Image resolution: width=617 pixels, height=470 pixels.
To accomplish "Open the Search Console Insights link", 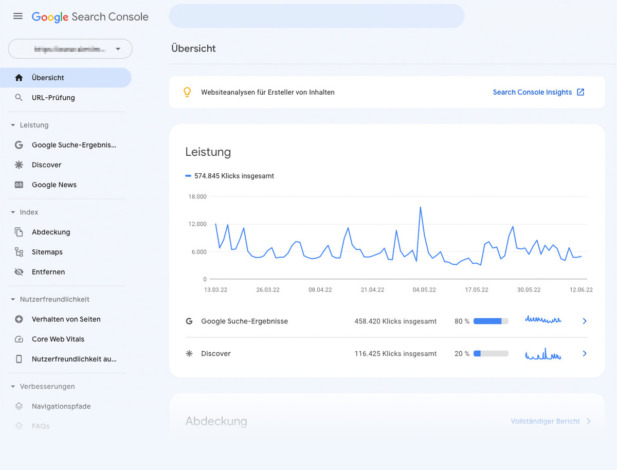I will [x=532, y=92].
